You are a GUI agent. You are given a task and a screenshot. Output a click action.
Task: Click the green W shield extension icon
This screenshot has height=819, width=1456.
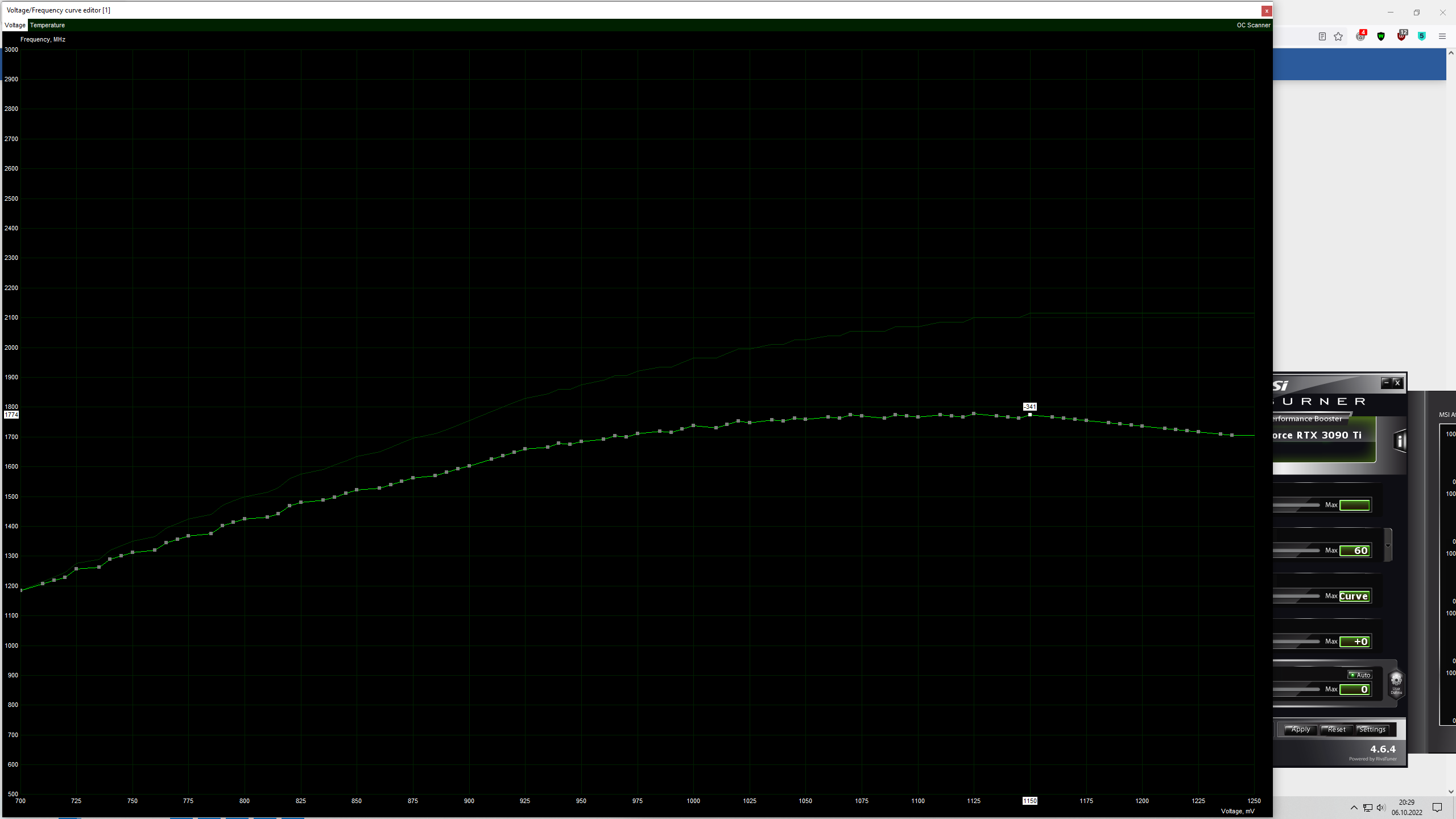tap(1381, 36)
